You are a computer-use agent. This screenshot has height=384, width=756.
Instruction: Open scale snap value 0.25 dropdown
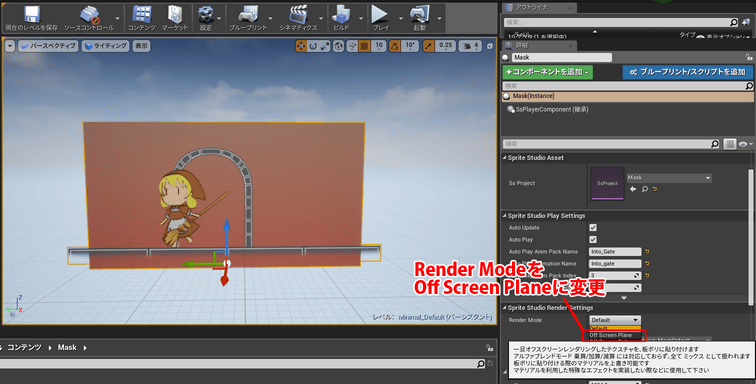446,46
